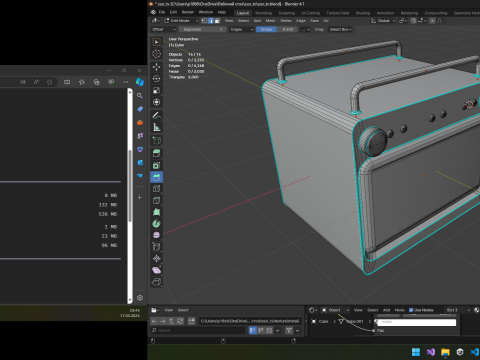Choose the Edge Slide tool

pyautogui.click(x=156, y=247)
